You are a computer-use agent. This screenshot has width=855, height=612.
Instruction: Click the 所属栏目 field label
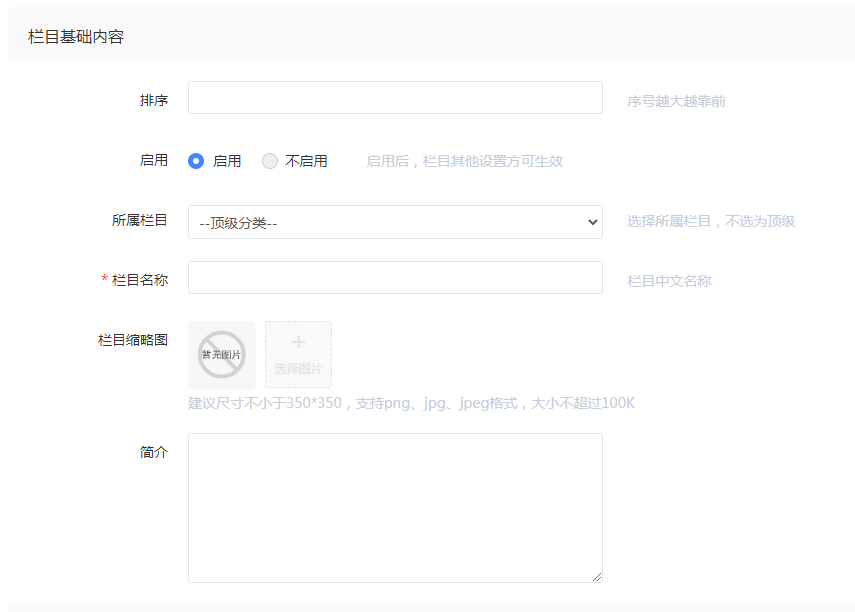coord(140,220)
